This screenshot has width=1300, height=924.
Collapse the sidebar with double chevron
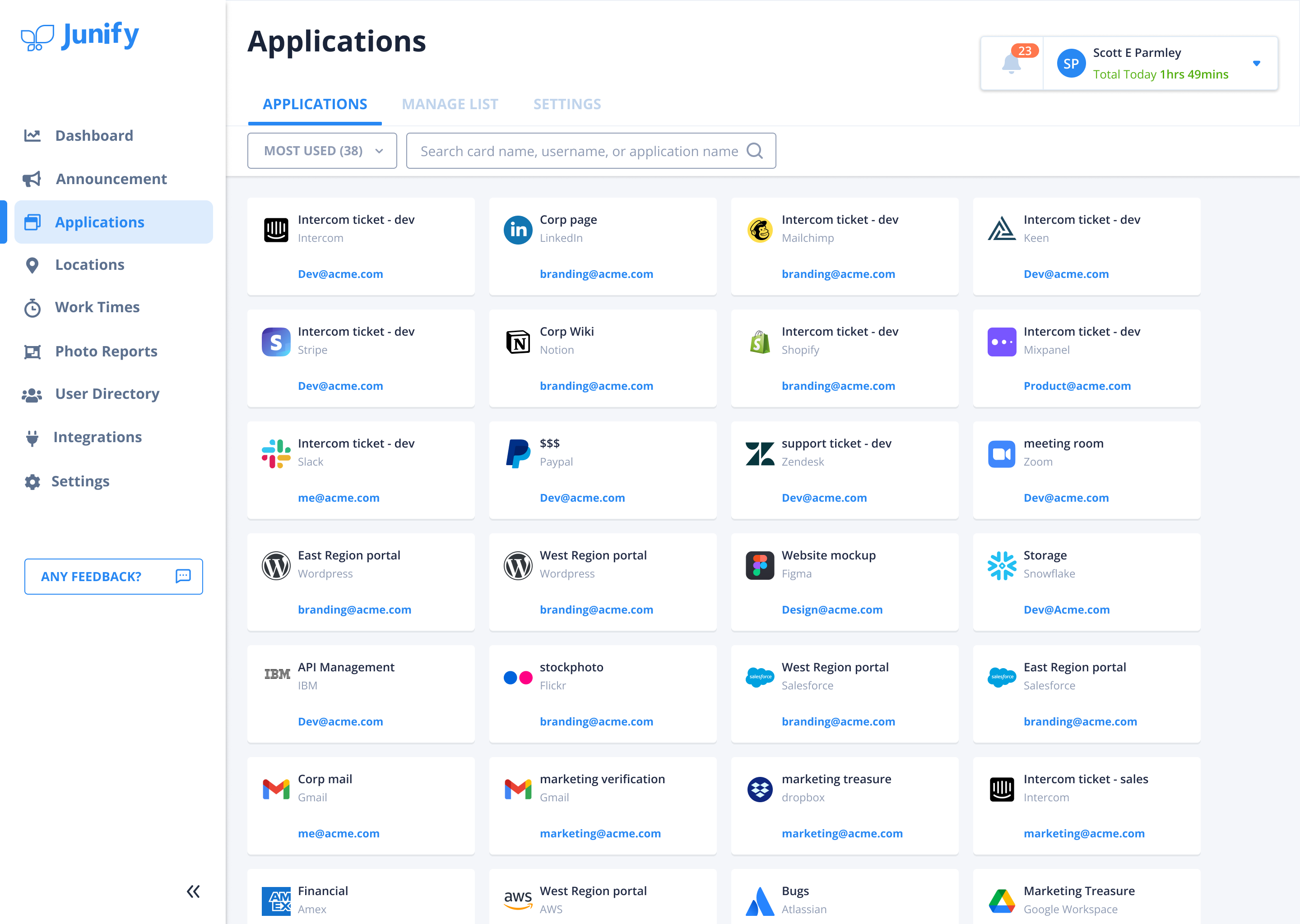(x=194, y=891)
